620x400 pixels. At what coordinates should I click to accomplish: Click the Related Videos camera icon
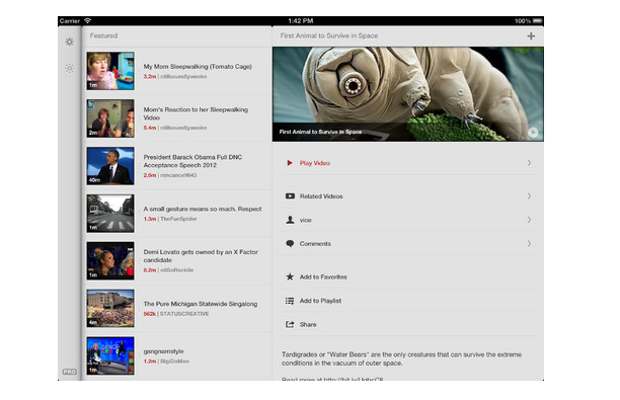pos(290,196)
